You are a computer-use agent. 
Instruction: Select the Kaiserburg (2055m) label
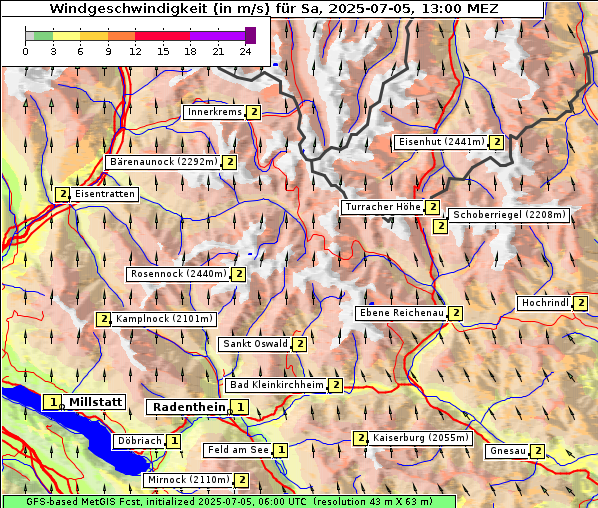pyautogui.click(x=420, y=438)
